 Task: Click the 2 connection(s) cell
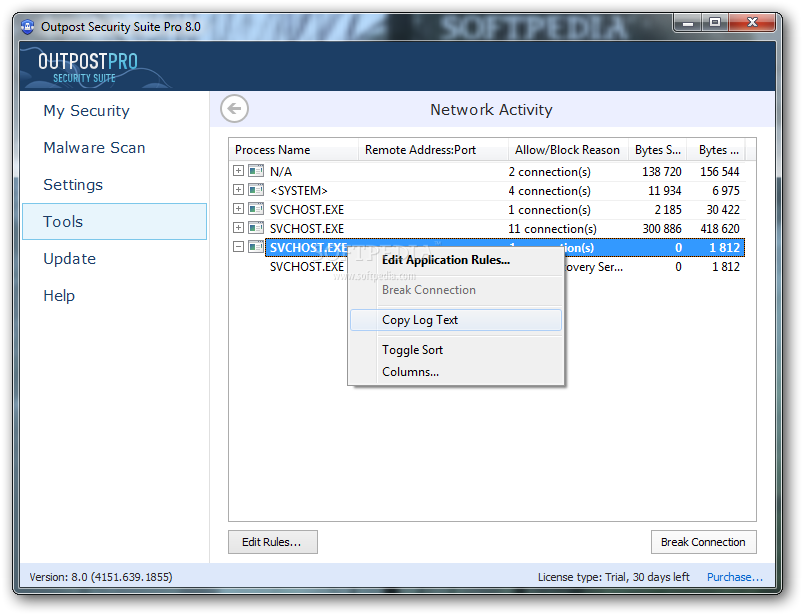pyautogui.click(x=549, y=172)
